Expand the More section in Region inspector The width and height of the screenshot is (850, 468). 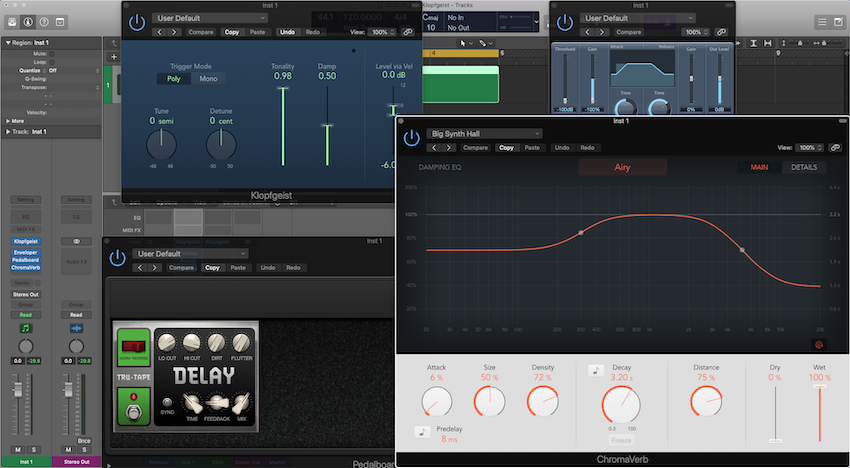[8, 121]
